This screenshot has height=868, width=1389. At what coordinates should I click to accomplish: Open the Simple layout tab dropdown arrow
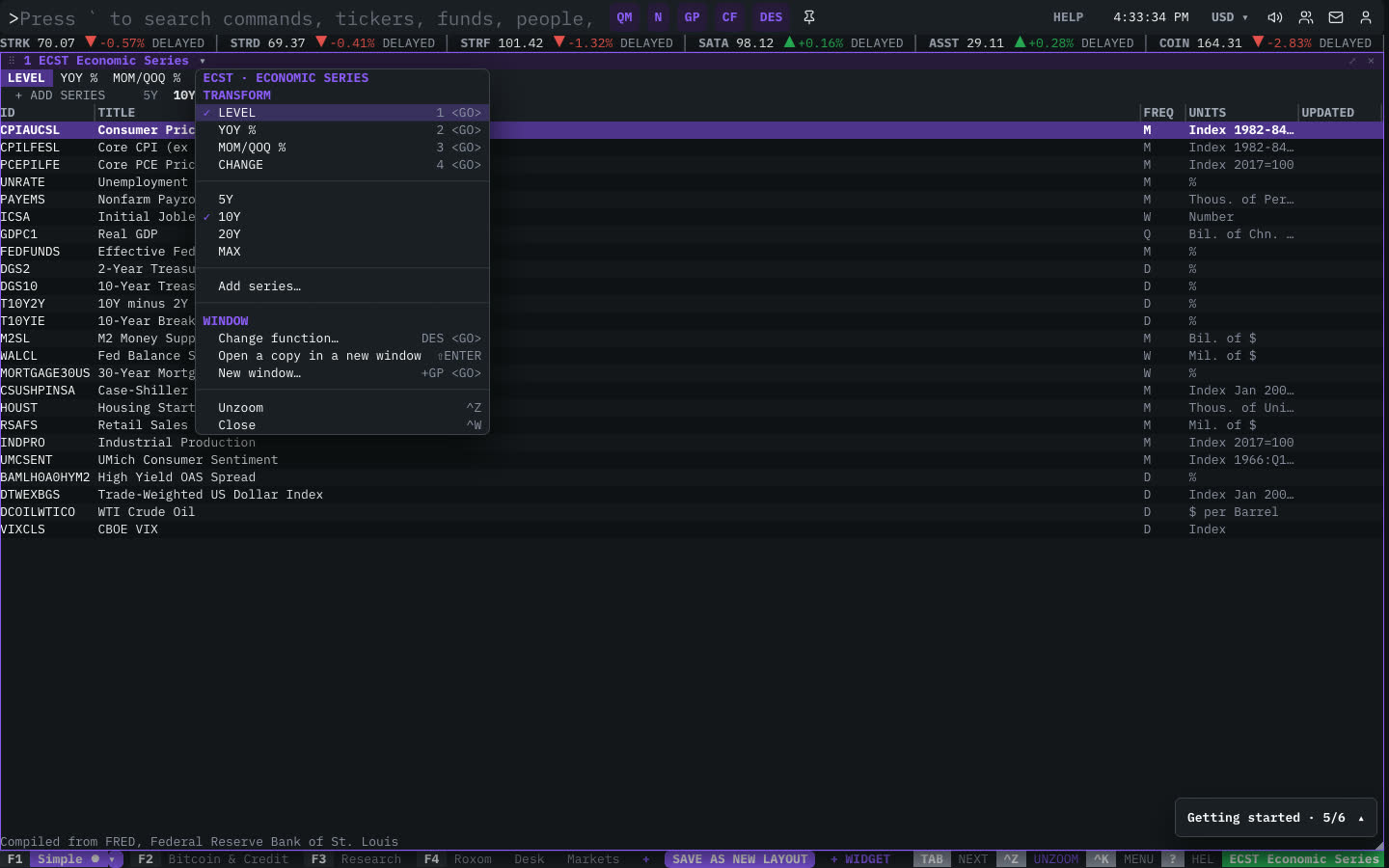(x=112, y=859)
